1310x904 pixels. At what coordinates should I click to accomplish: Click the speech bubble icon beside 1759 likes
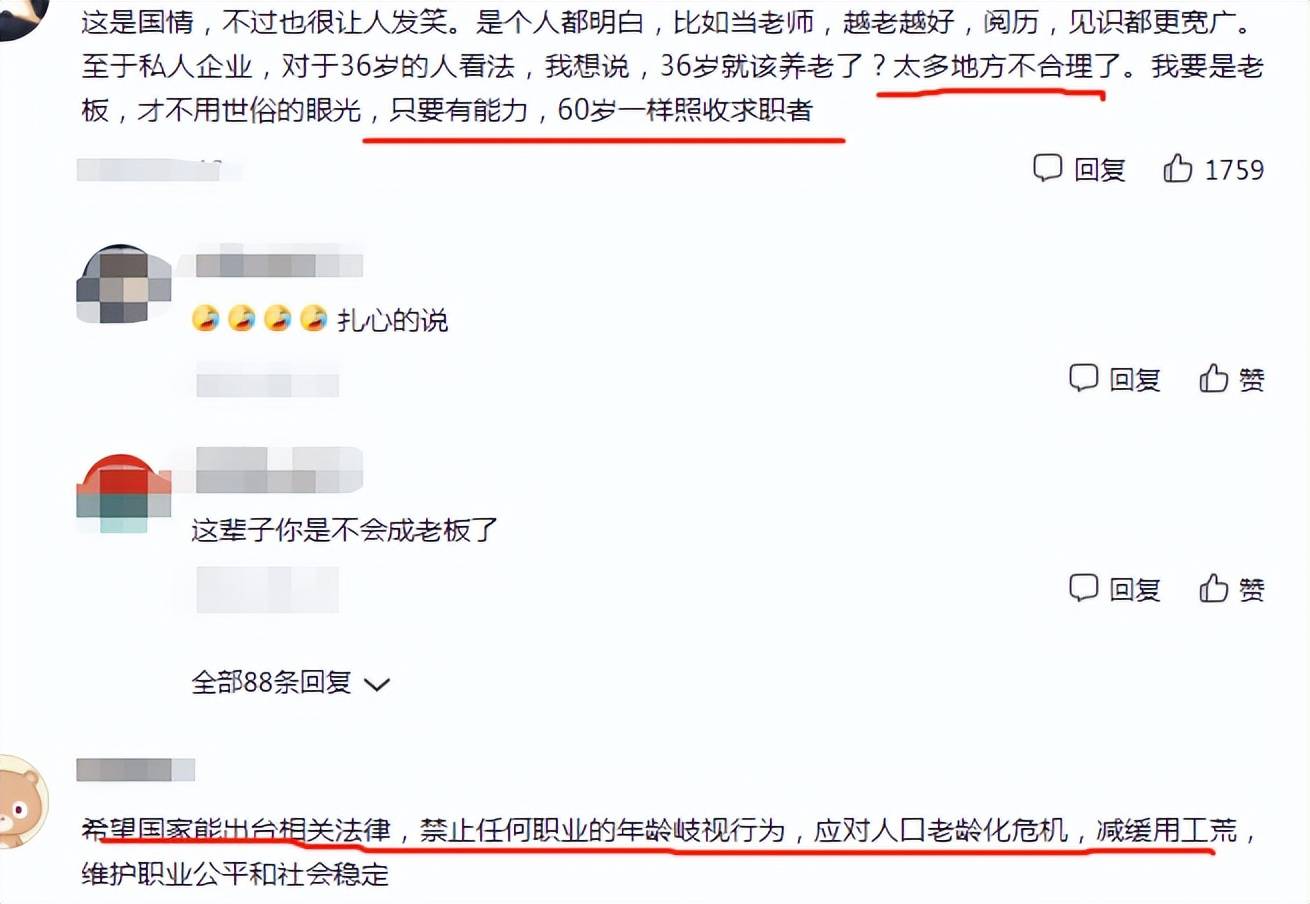point(1047,169)
